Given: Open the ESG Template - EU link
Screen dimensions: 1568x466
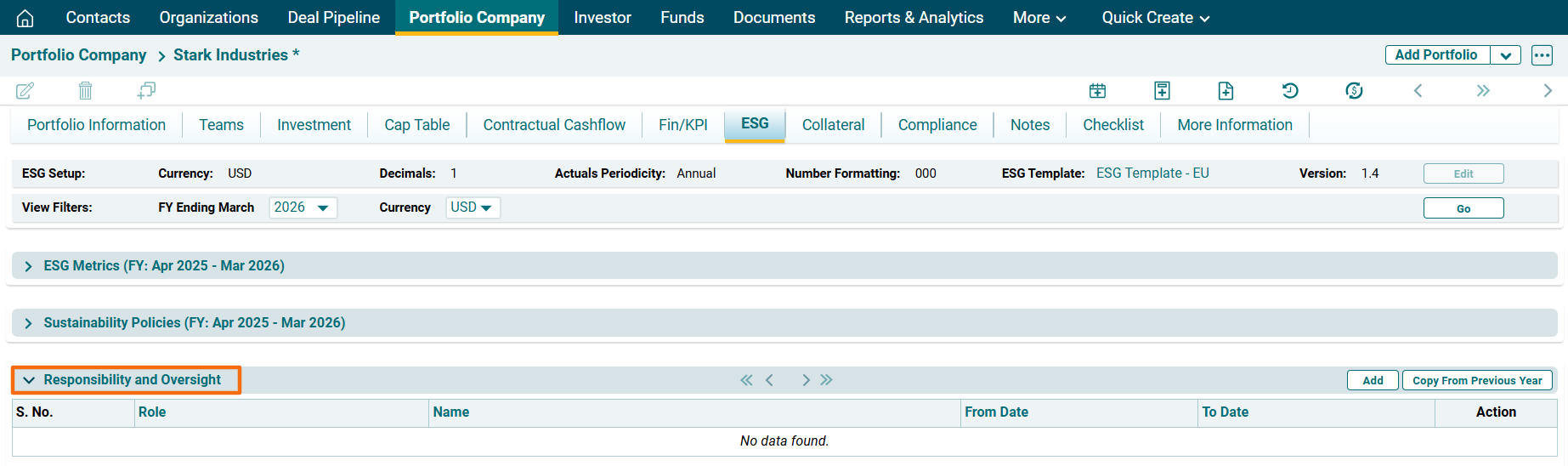Looking at the screenshot, I should (x=1152, y=173).
